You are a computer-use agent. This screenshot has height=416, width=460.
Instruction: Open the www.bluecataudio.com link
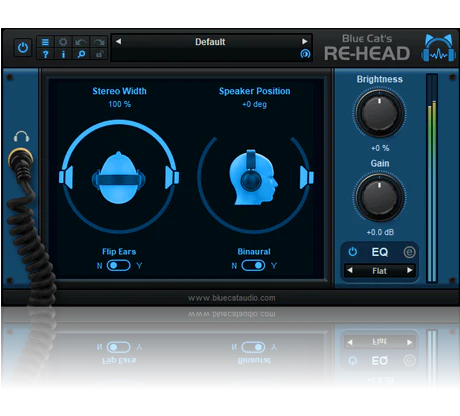tap(232, 298)
